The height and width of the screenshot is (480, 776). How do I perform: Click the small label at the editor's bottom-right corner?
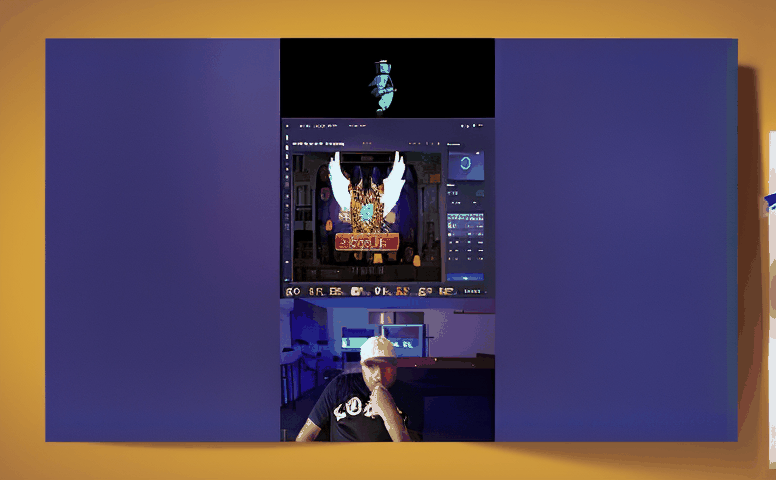coord(471,291)
